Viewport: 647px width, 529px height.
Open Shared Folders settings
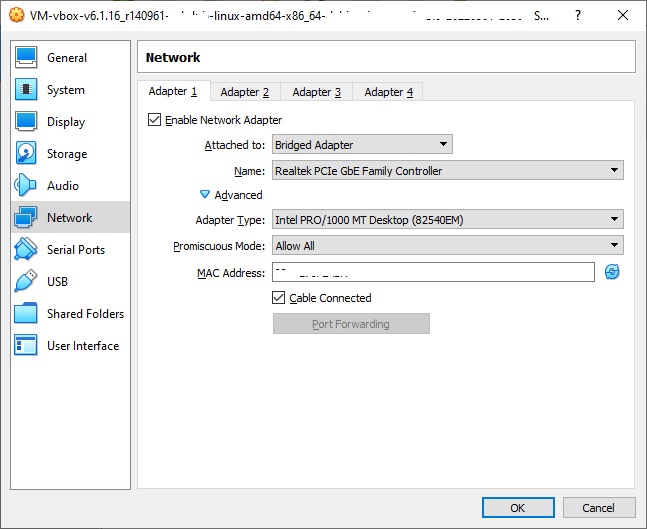point(71,313)
